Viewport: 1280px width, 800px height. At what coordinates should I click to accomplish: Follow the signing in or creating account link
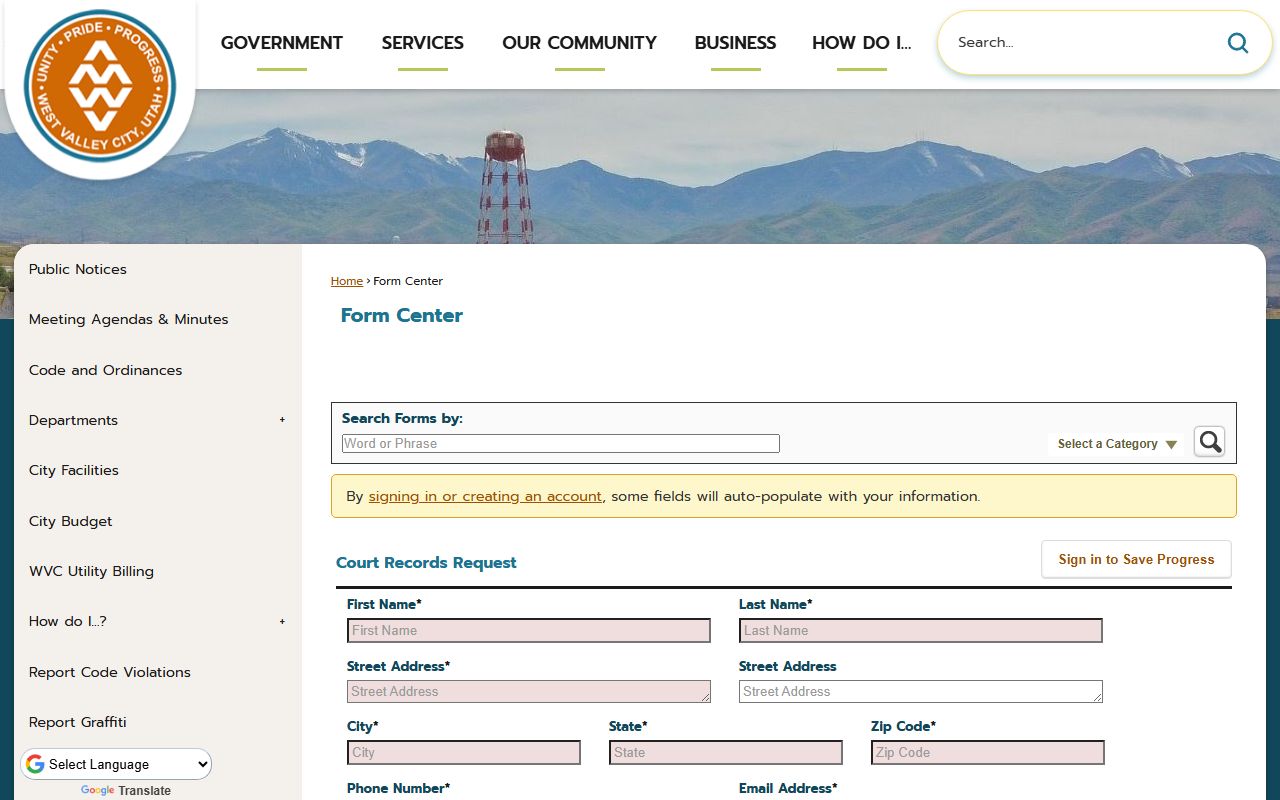click(485, 496)
